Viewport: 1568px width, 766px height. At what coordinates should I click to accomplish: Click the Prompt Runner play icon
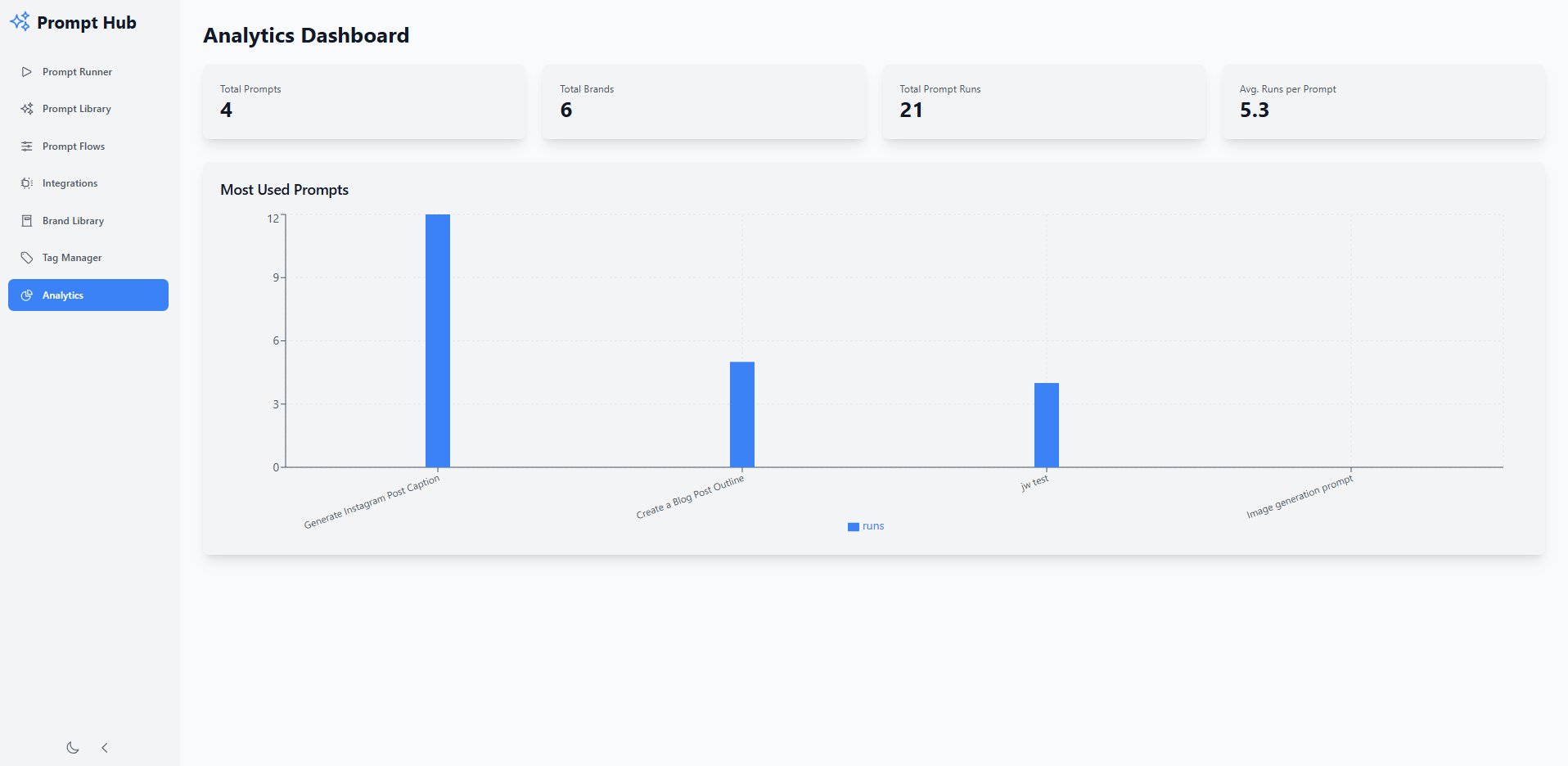click(27, 72)
